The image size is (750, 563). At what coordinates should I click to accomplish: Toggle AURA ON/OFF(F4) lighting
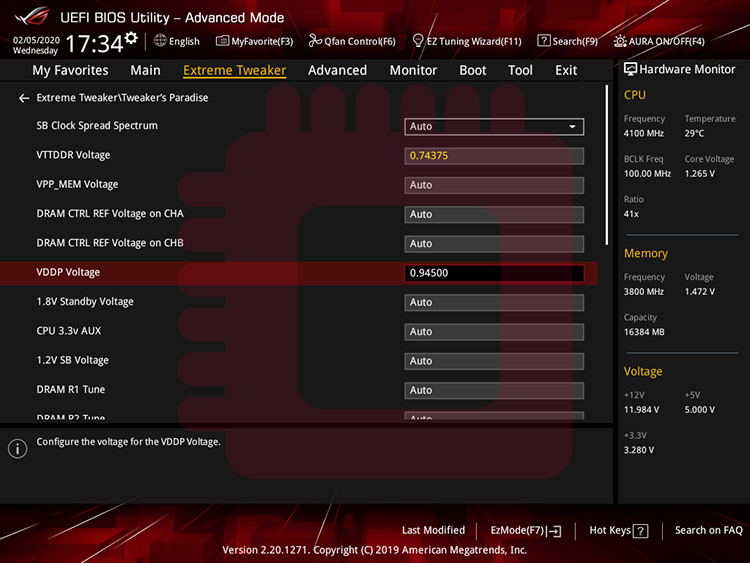tap(659, 41)
